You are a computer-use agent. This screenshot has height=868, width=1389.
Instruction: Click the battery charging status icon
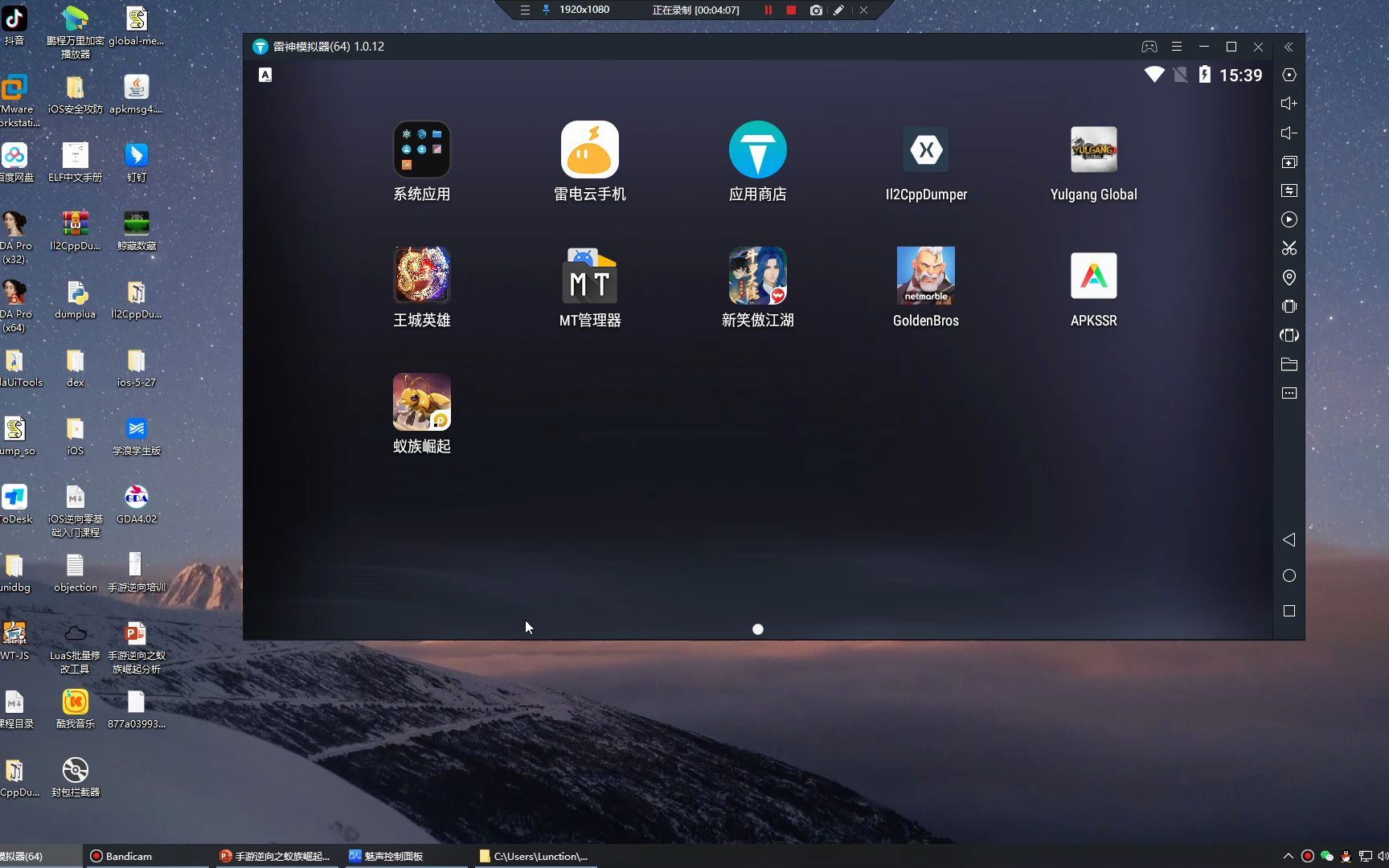[x=1204, y=75]
